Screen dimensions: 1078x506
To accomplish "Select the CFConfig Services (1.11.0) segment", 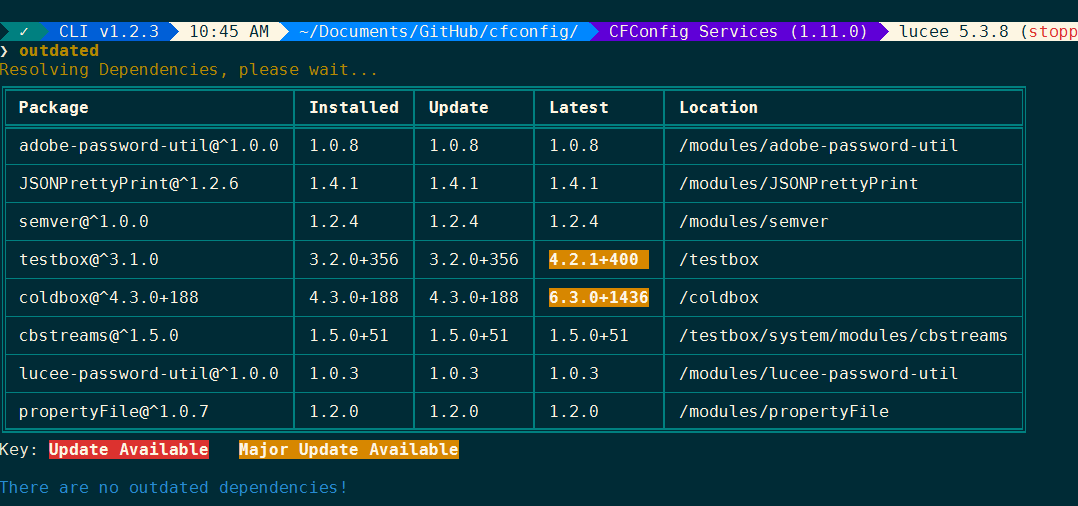I will pos(738,31).
